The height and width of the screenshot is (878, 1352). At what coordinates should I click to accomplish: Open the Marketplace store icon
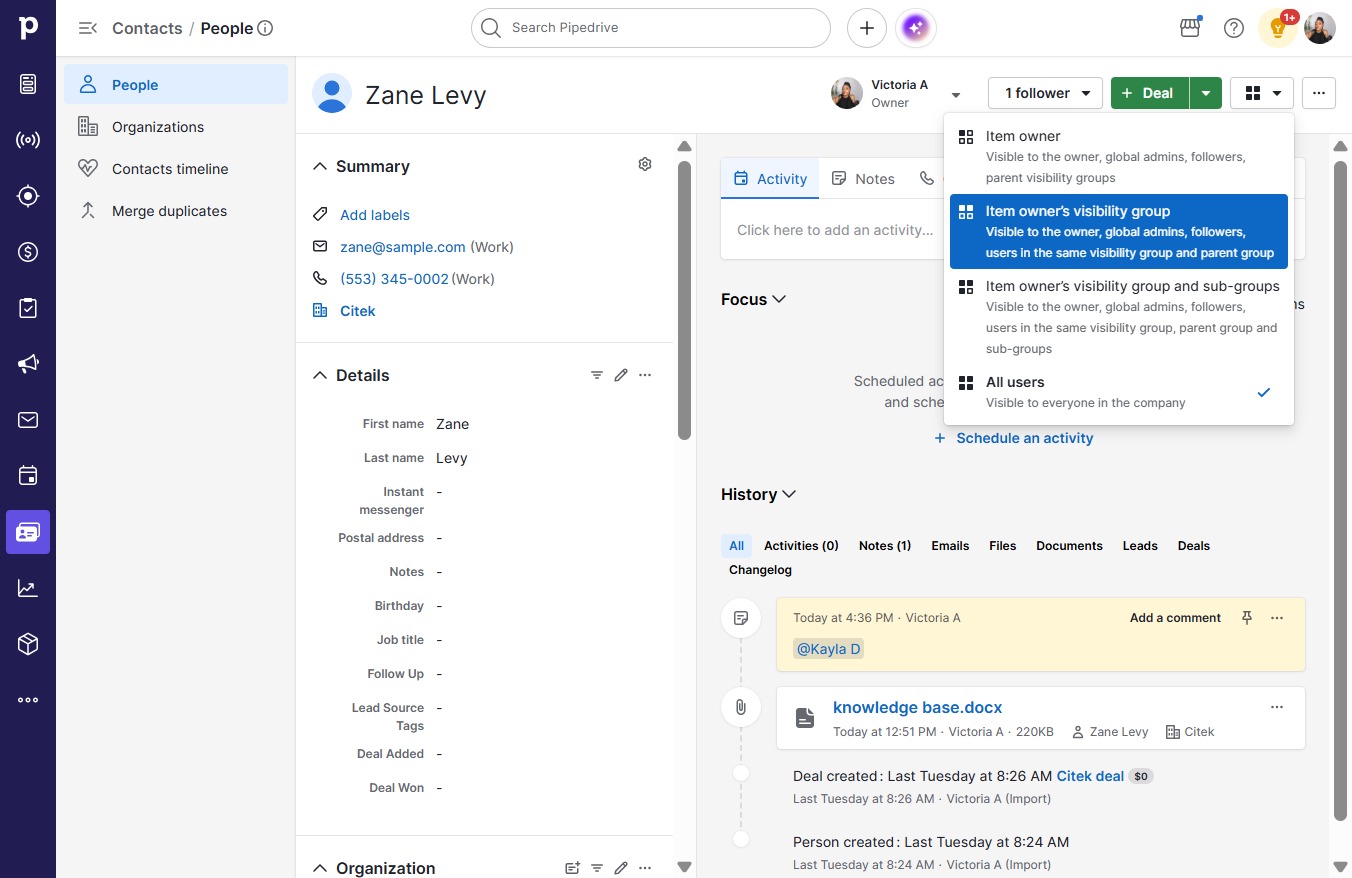point(1190,28)
